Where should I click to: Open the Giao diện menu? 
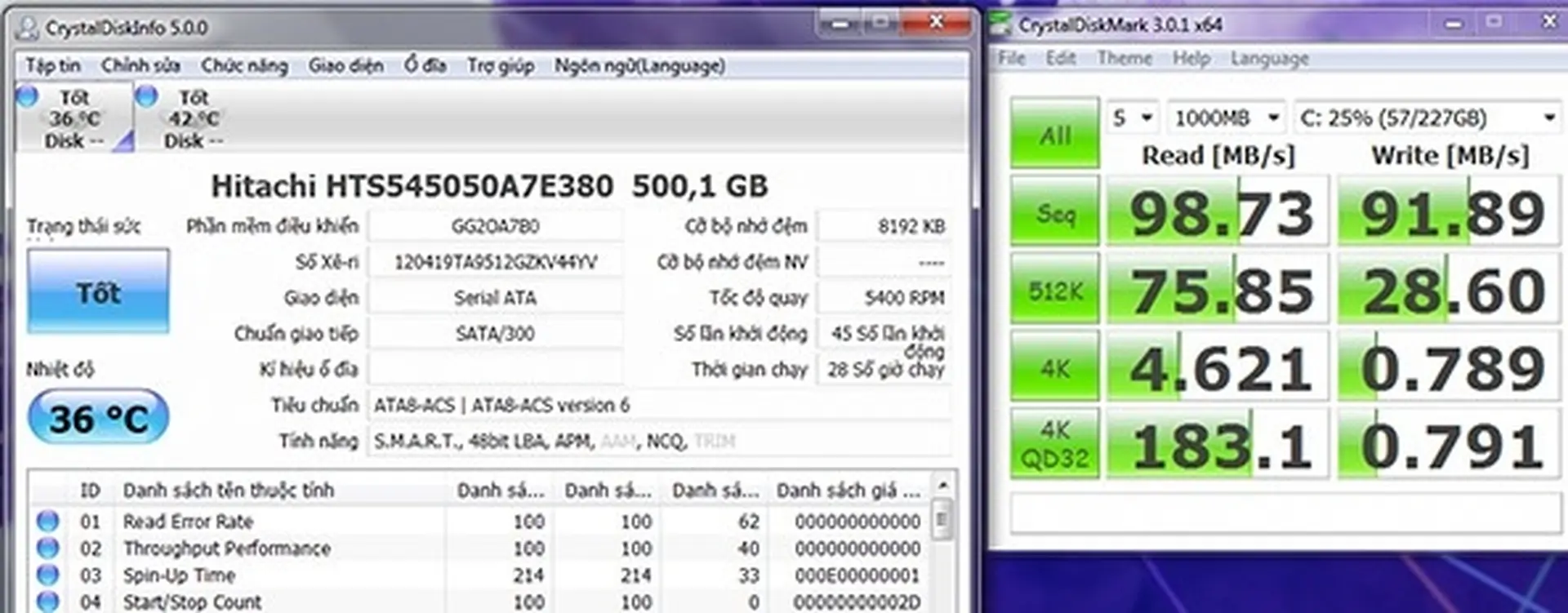coord(345,65)
